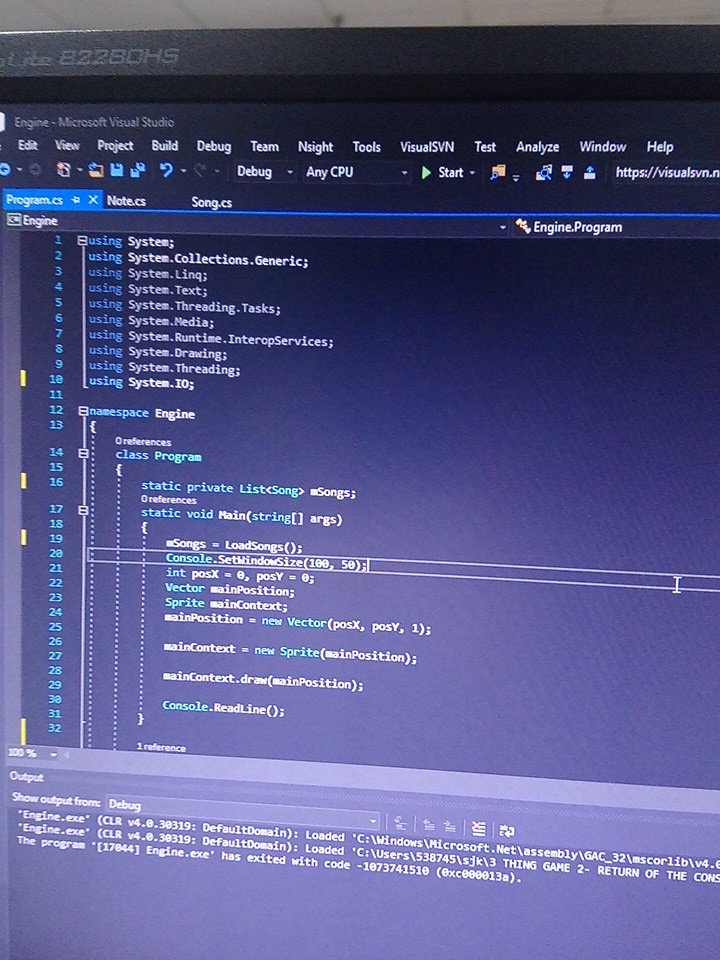The image size is (720, 960).
Task: Collapse the namespace Engine block
Action: [83, 411]
